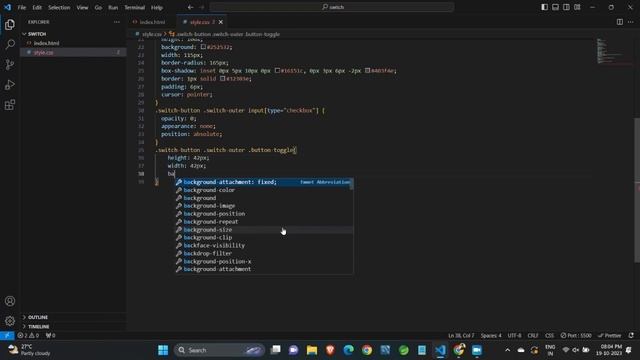640x360 pixels.
Task: Click UTF-8 encoding in status bar
Action: click(514, 336)
